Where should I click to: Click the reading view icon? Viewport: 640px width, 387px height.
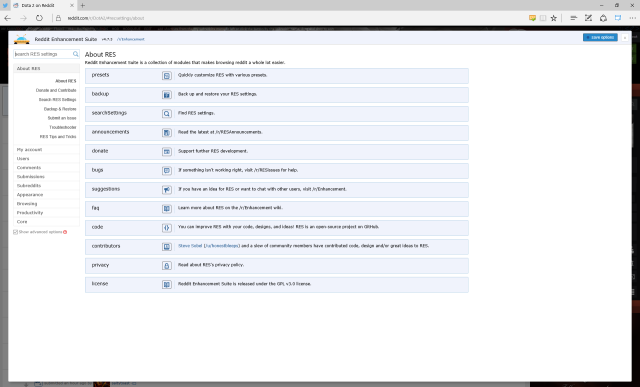543,18
